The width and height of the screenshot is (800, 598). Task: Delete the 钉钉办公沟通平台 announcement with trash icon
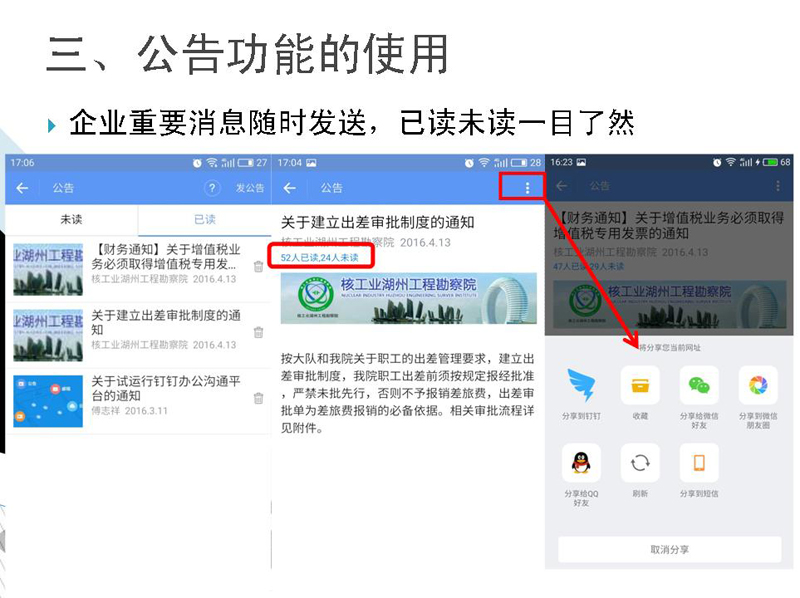click(x=258, y=398)
